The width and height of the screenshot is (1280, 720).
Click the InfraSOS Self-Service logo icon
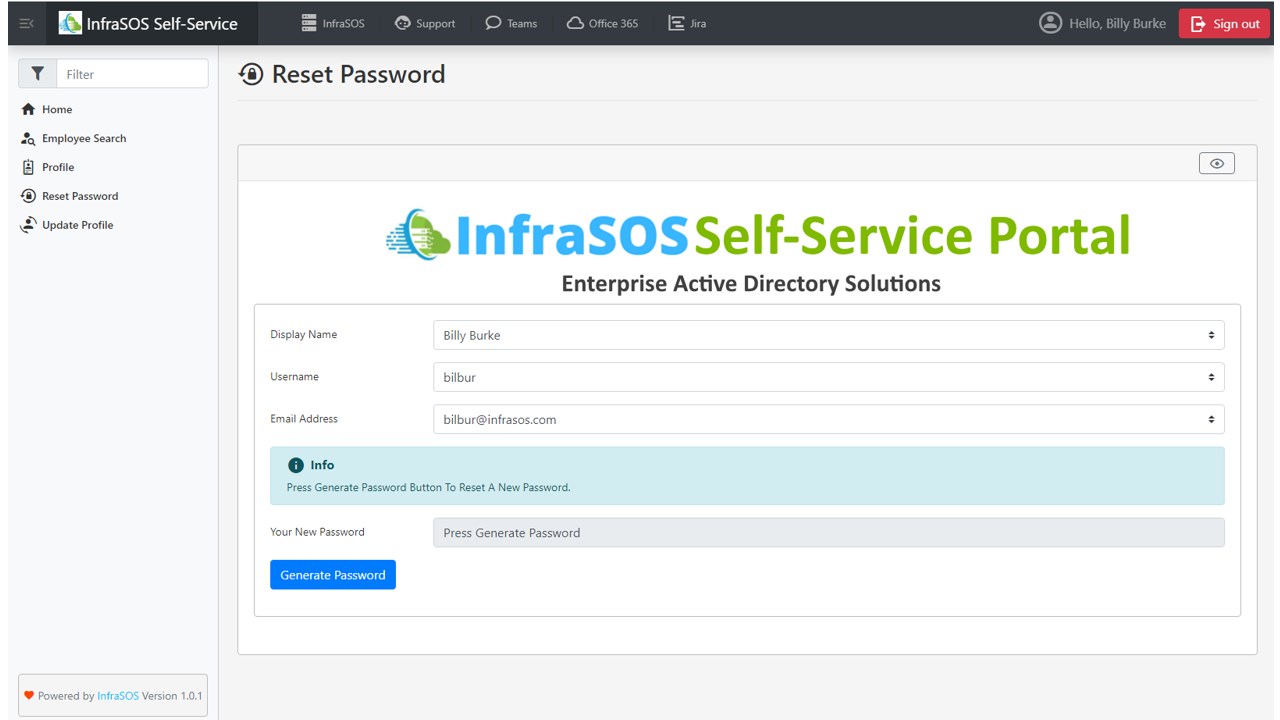[70, 23]
